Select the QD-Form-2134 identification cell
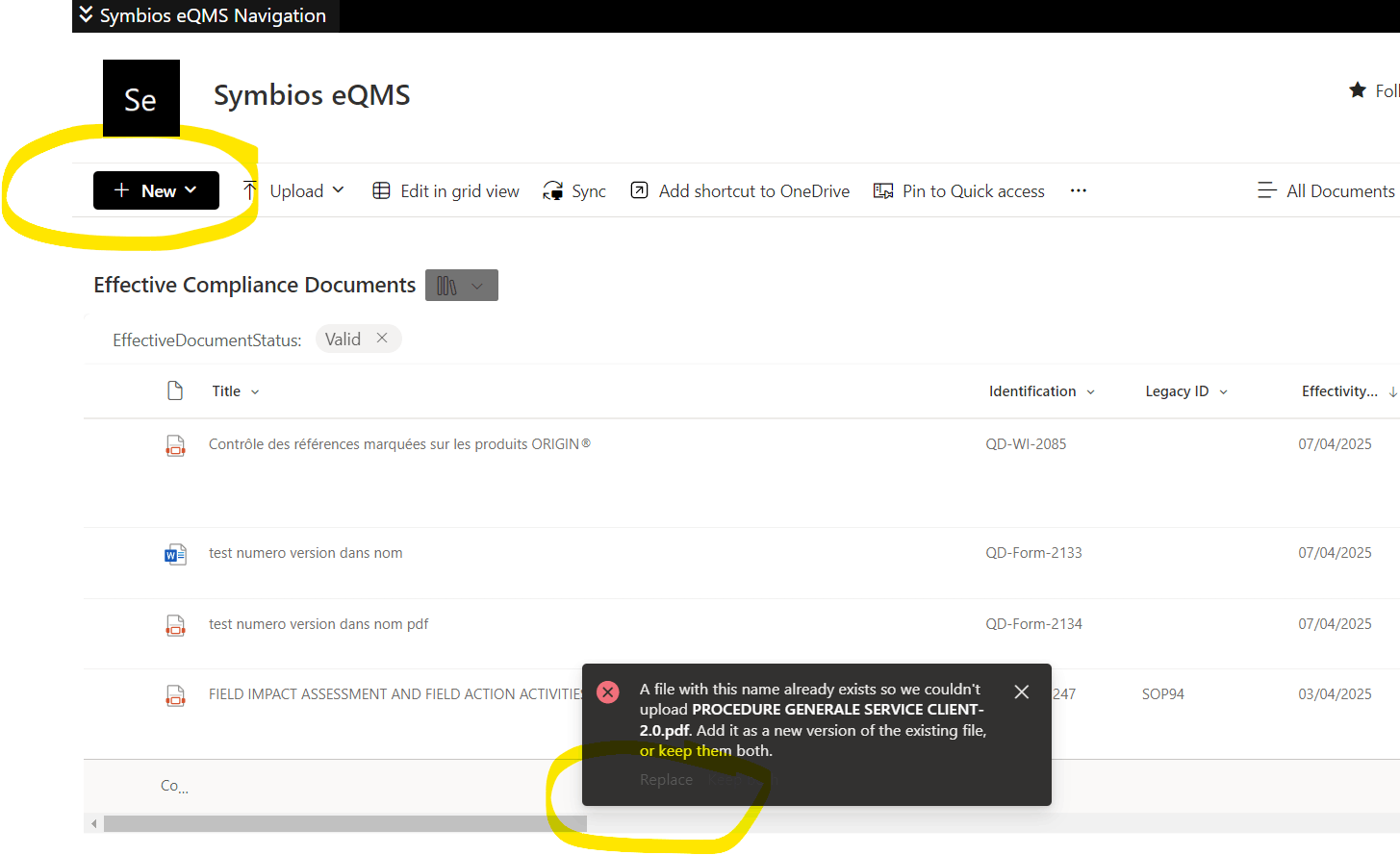 [x=1033, y=624]
